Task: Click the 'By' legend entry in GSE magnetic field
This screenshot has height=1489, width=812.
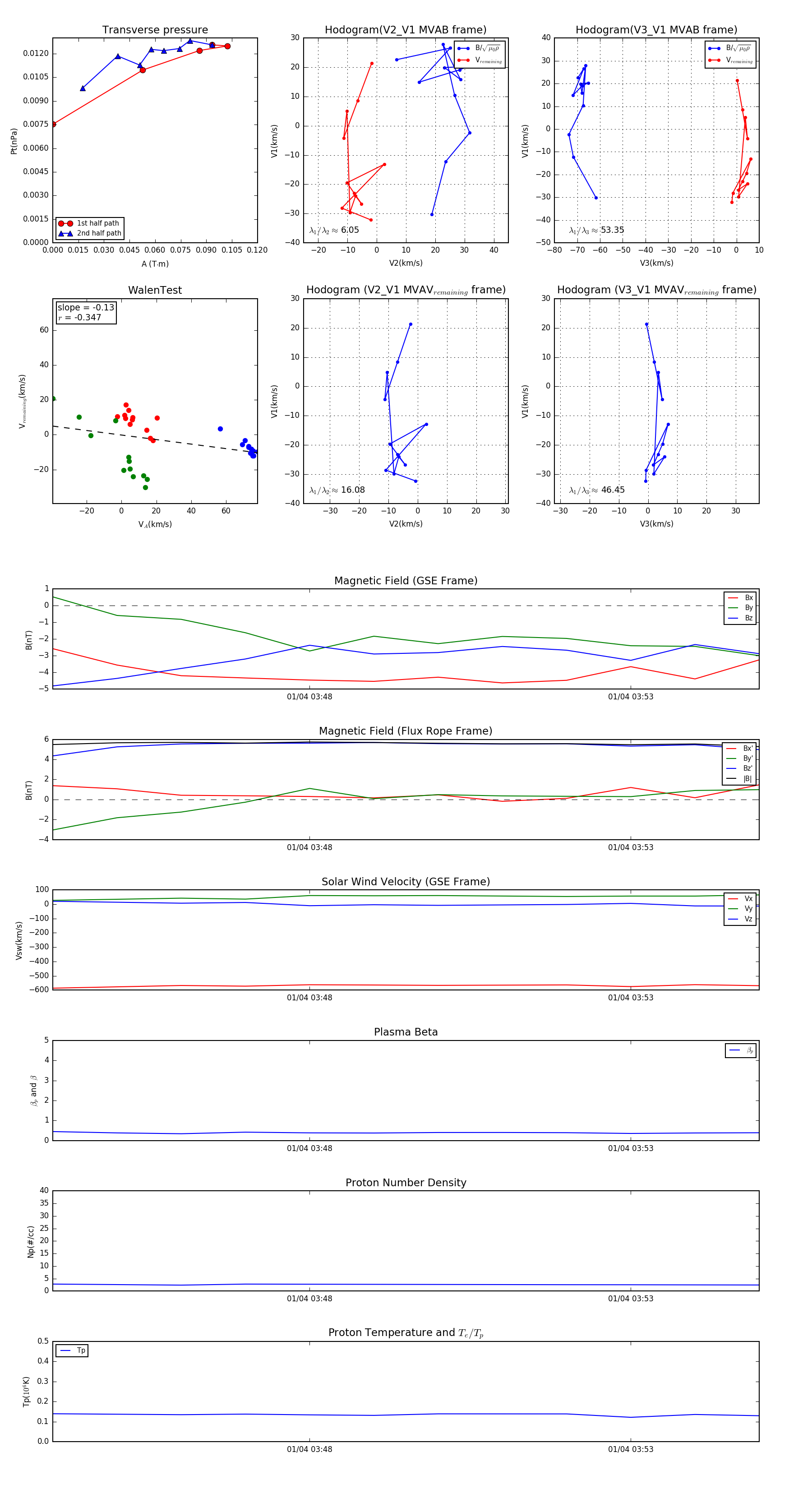Action: [740, 607]
